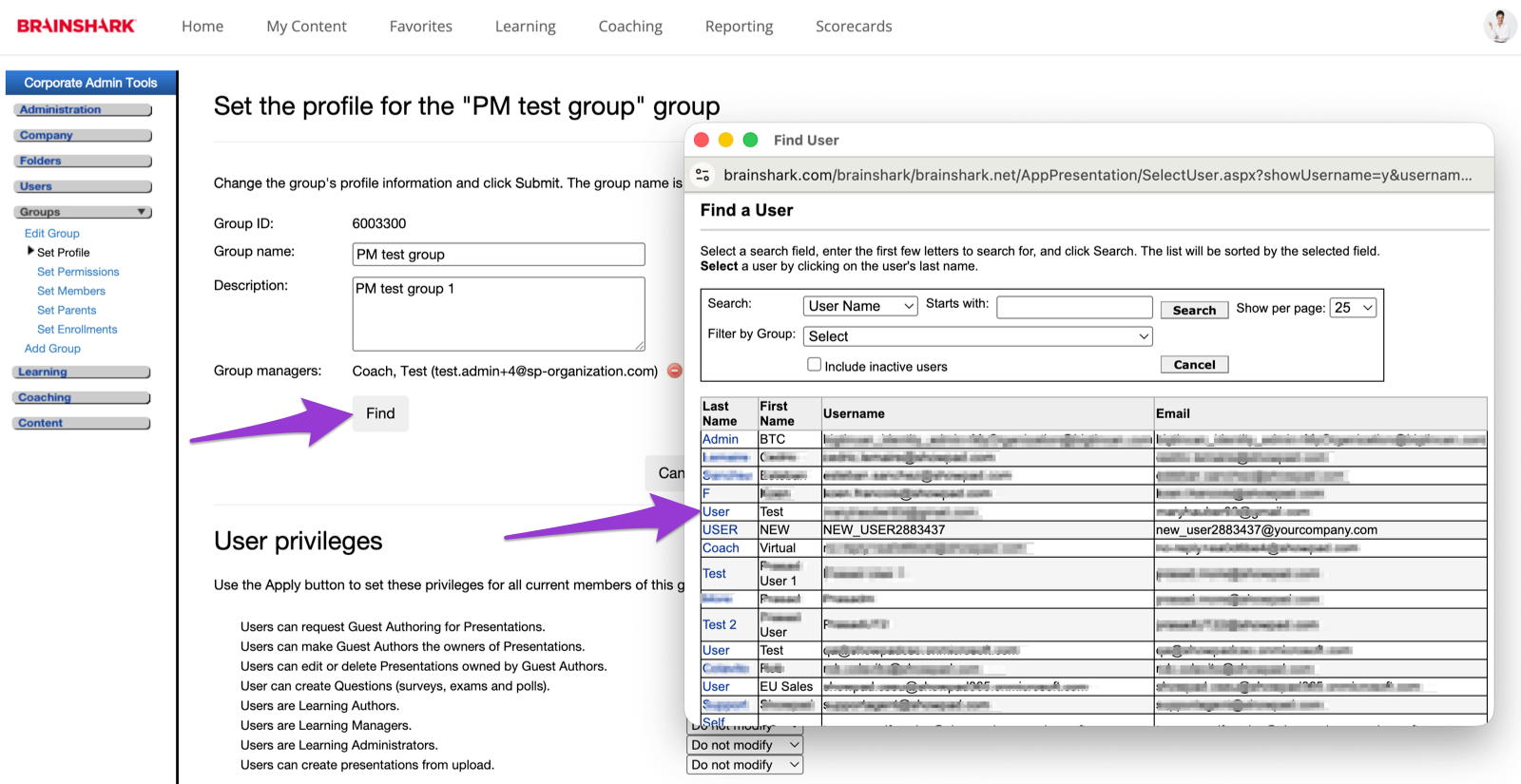1521x784 pixels.
Task: Open the Set Enrollments link
Action: (77, 330)
